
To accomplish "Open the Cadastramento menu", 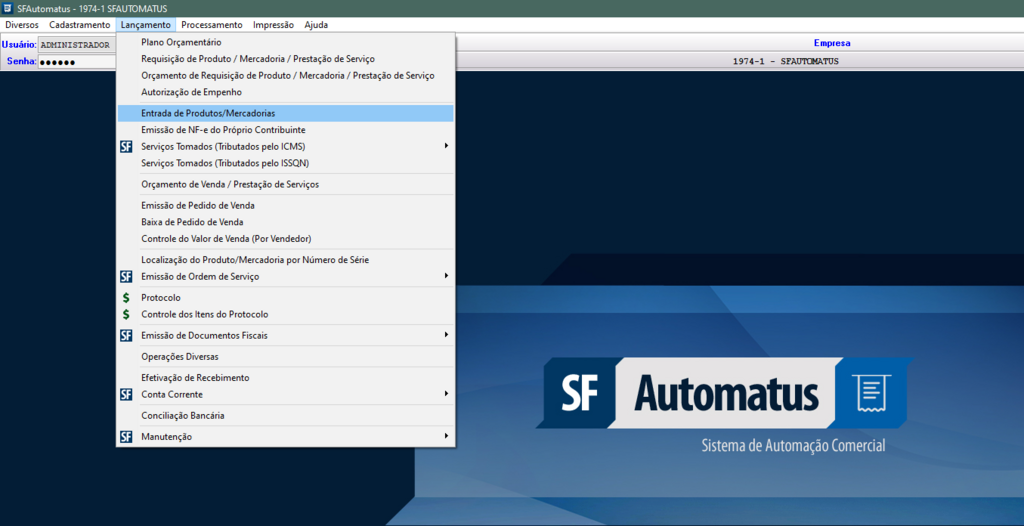I will pos(80,25).
